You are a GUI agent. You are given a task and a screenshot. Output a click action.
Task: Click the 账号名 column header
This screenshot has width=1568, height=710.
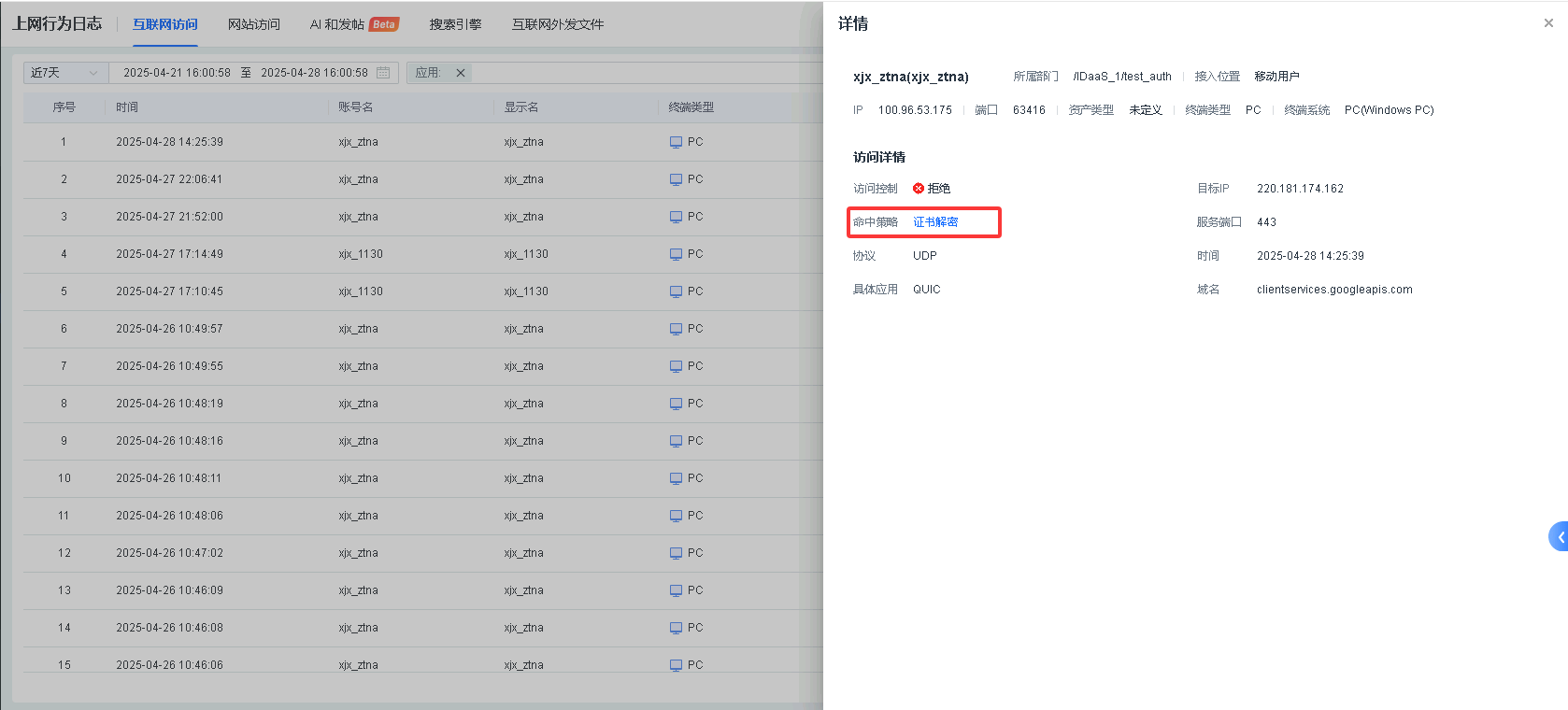355,107
